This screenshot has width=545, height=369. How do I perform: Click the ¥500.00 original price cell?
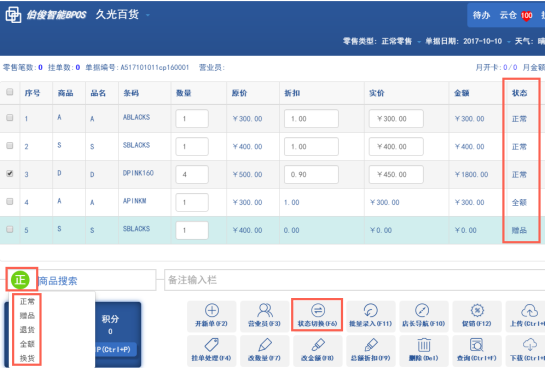point(247,174)
